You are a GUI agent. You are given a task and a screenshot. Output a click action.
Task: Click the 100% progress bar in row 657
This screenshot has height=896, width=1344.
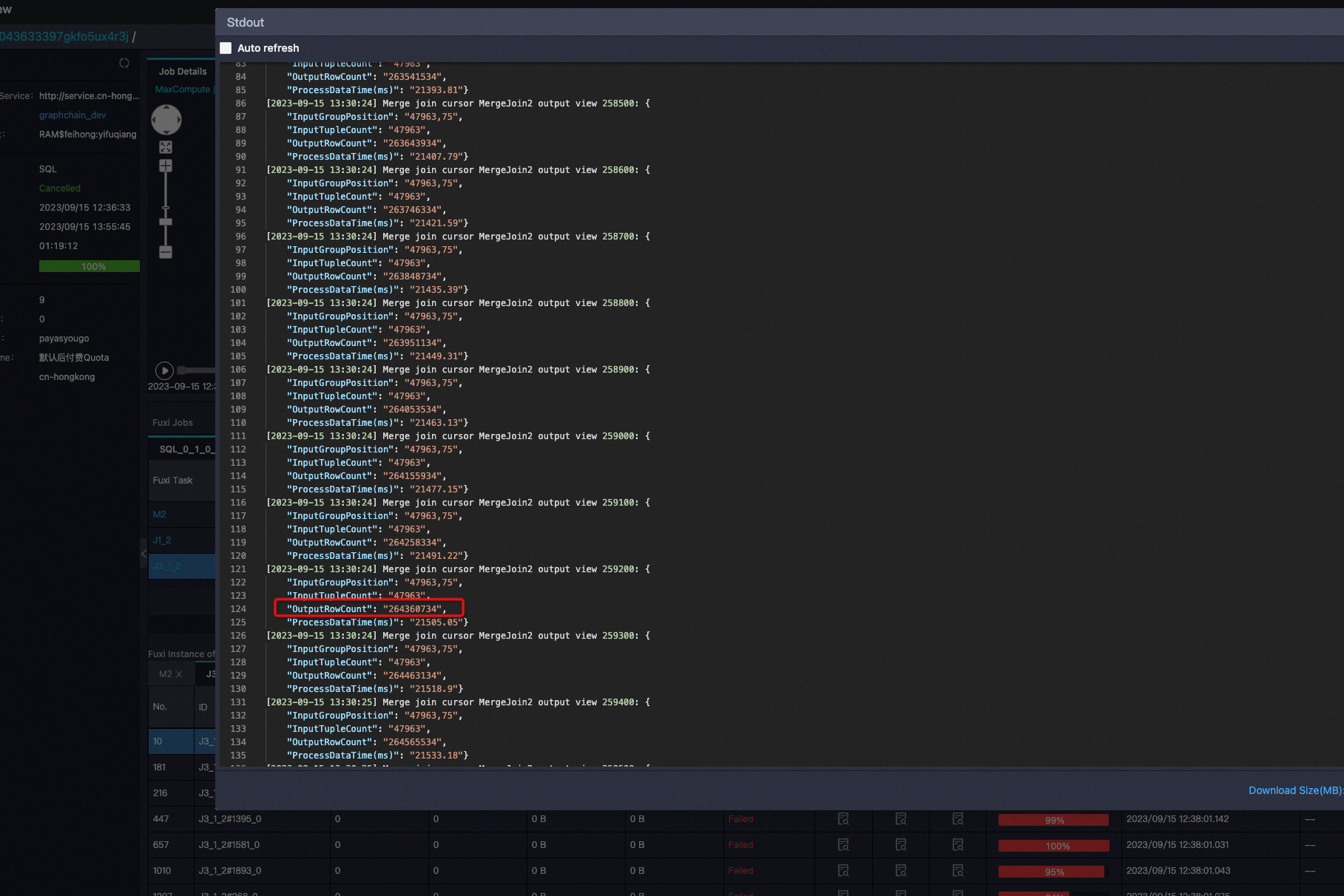1054,846
